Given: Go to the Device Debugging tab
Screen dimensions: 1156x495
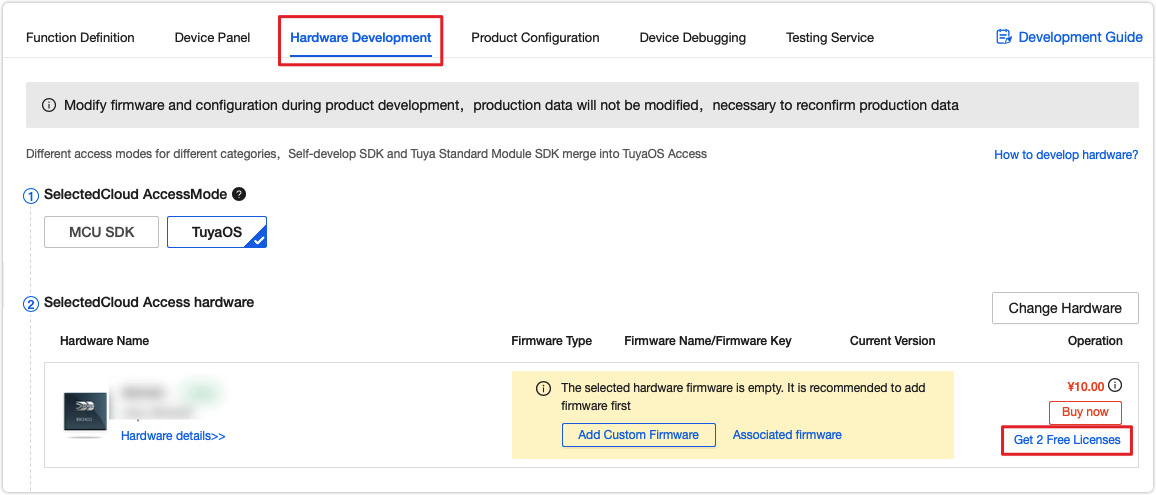Looking at the screenshot, I should pos(692,38).
